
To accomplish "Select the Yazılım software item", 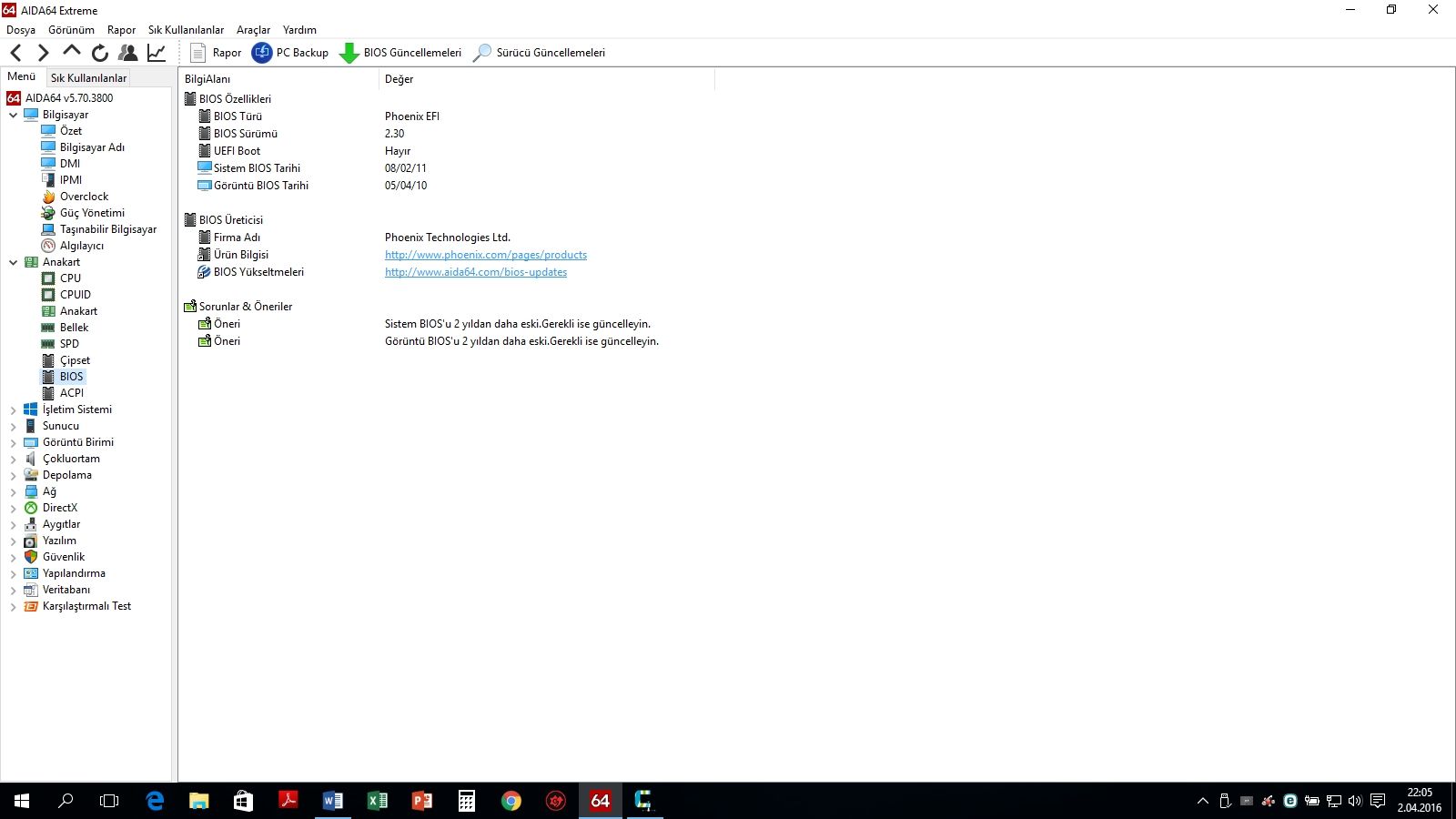I will (59, 541).
